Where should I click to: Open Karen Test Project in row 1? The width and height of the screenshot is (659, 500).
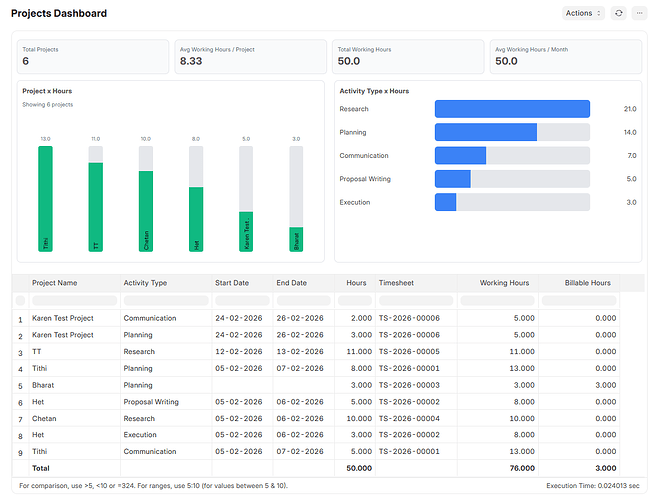[62, 318]
